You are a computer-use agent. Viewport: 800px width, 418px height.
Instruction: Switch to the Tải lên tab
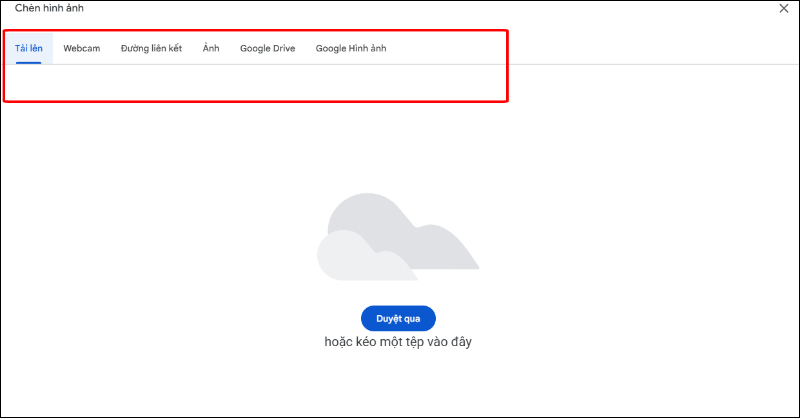point(29,48)
